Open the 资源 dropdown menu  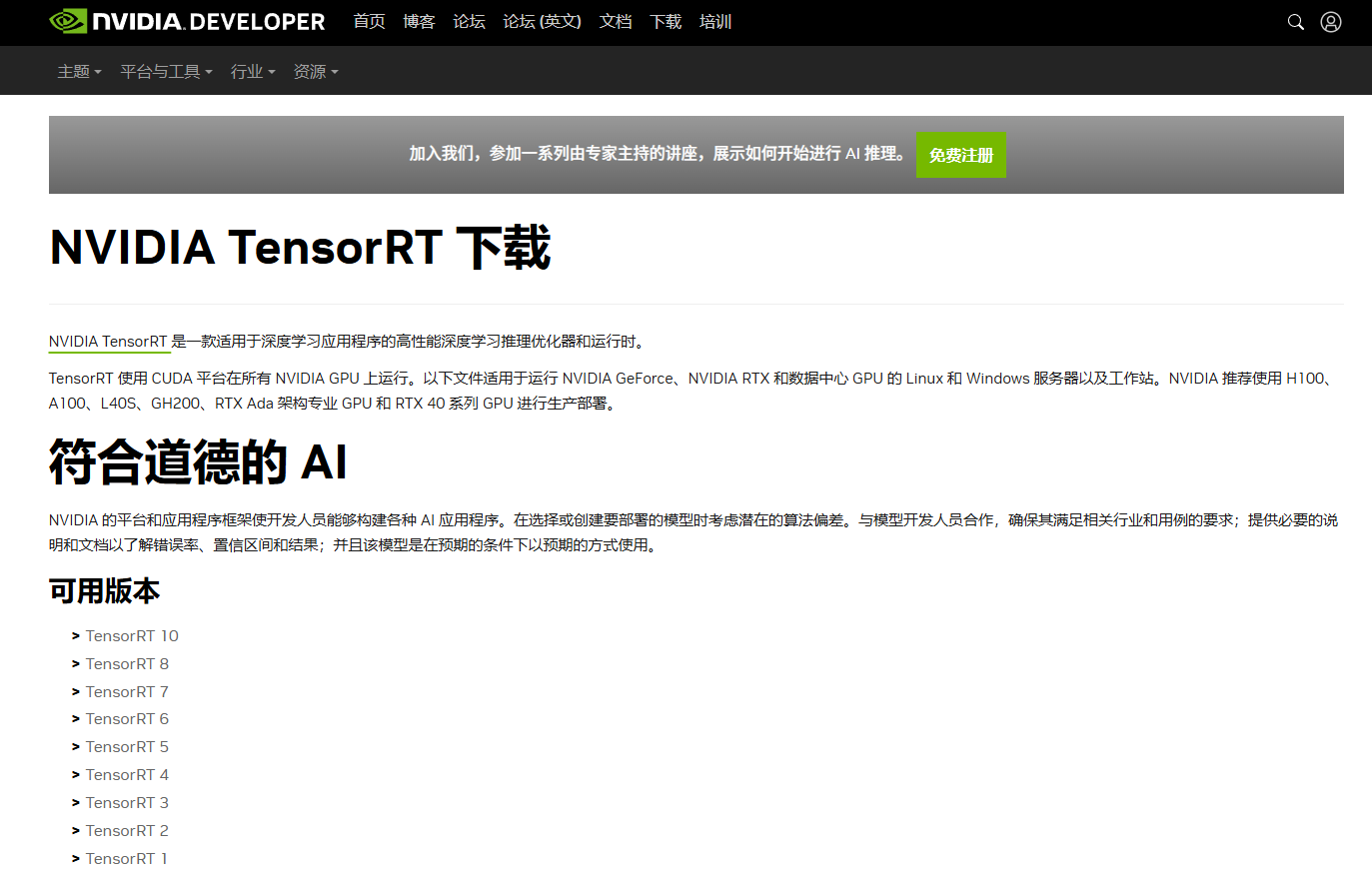click(x=315, y=72)
